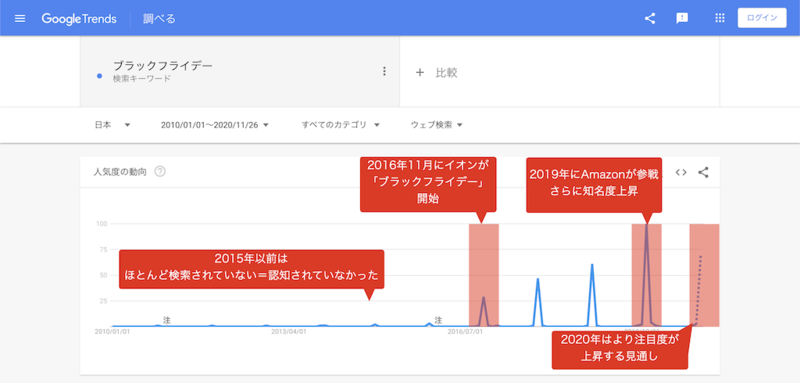The height and width of the screenshot is (383, 800).
Task: Click the help icon beside 人気度の動向
Action: coord(160,172)
